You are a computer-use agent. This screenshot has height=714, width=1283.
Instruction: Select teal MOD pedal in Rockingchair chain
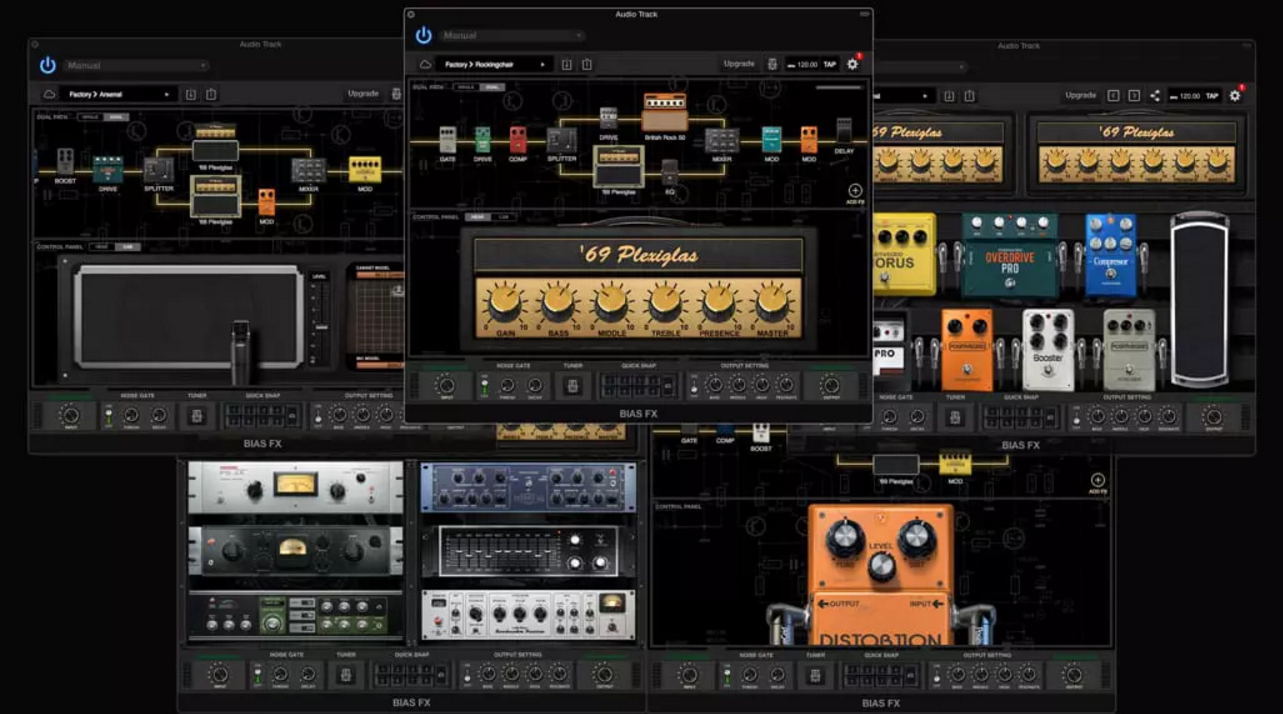772,140
